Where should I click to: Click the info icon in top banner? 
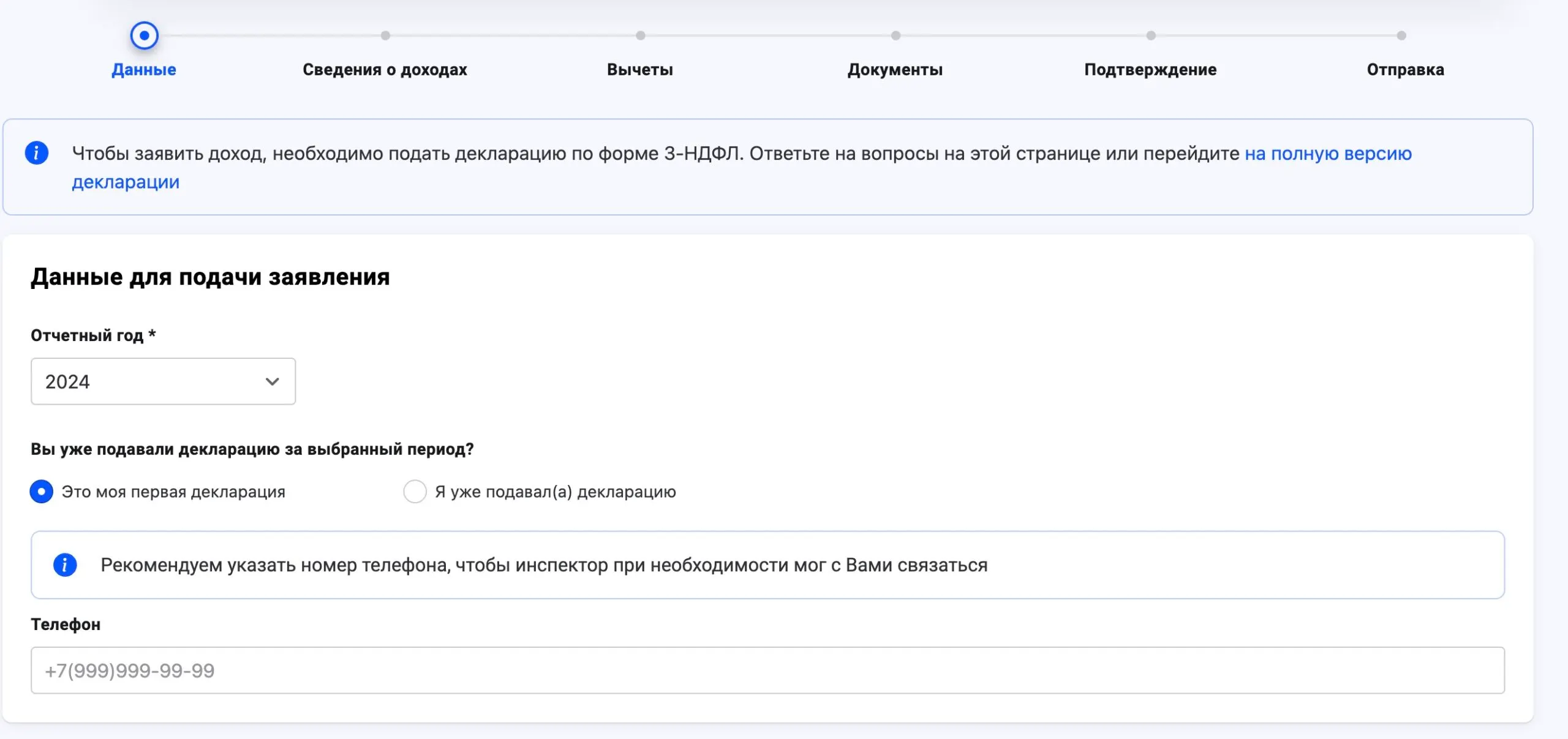click(37, 152)
